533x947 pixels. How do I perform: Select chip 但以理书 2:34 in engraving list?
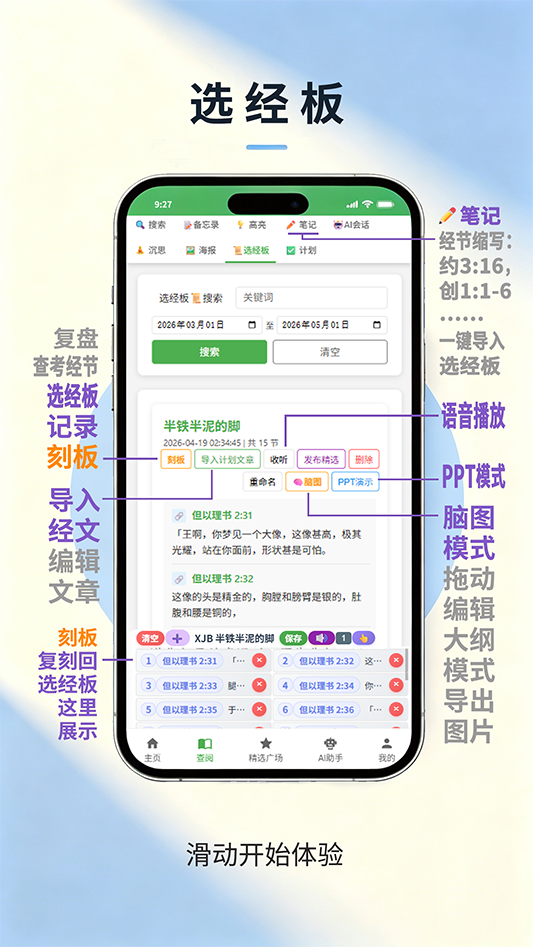pos(327,685)
